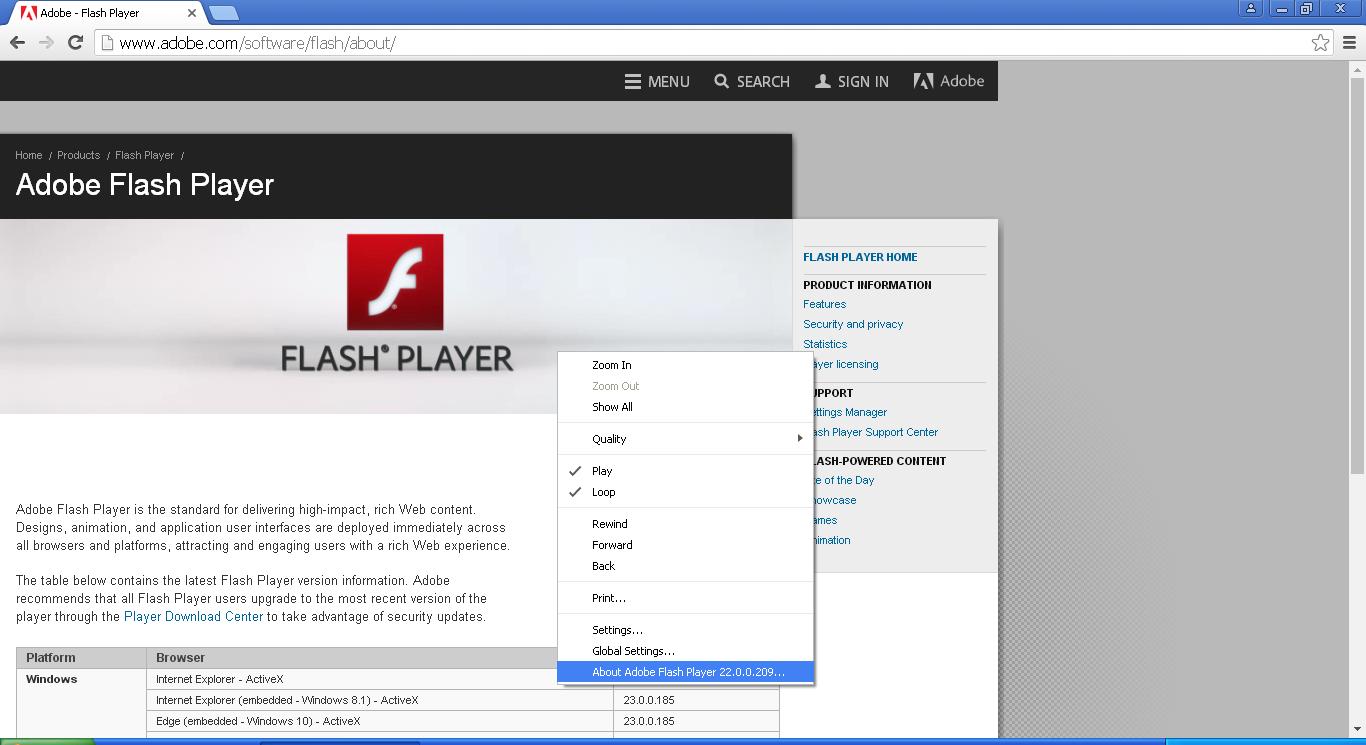Image resolution: width=1366 pixels, height=745 pixels.
Task: Go forward with the browser forward arrow
Action: 46,42
